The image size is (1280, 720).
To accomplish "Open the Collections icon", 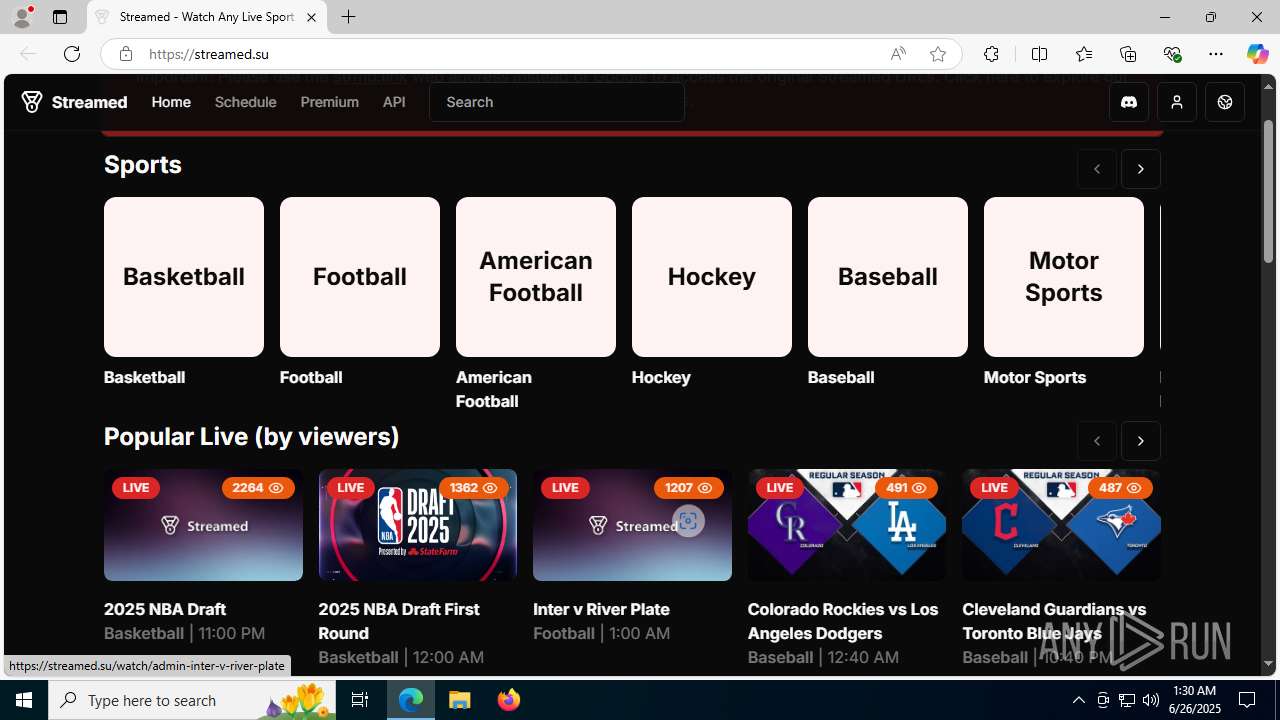I will pyautogui.click(x=1128, y=54).
